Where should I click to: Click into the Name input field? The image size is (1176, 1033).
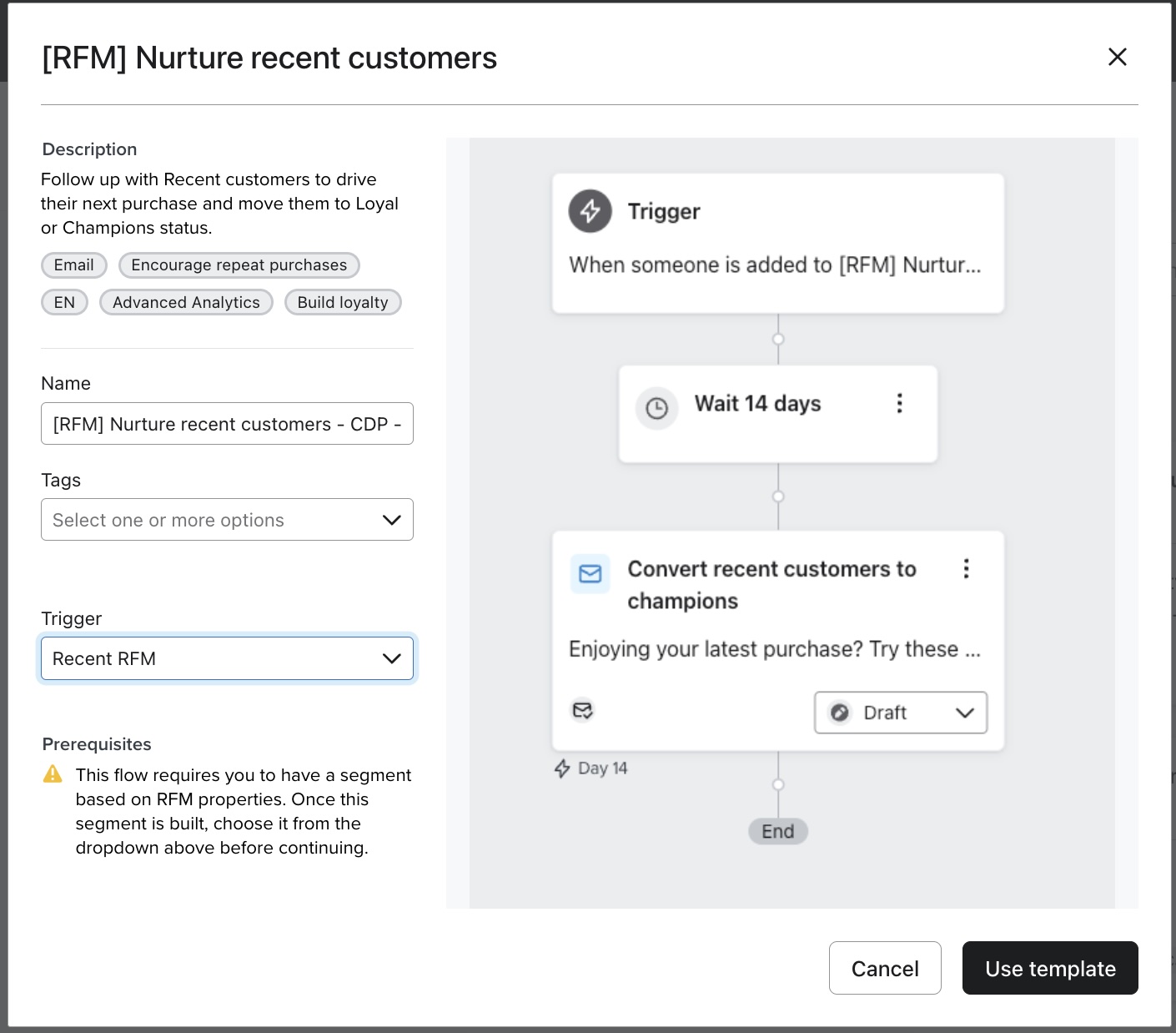tap(227, 424)
